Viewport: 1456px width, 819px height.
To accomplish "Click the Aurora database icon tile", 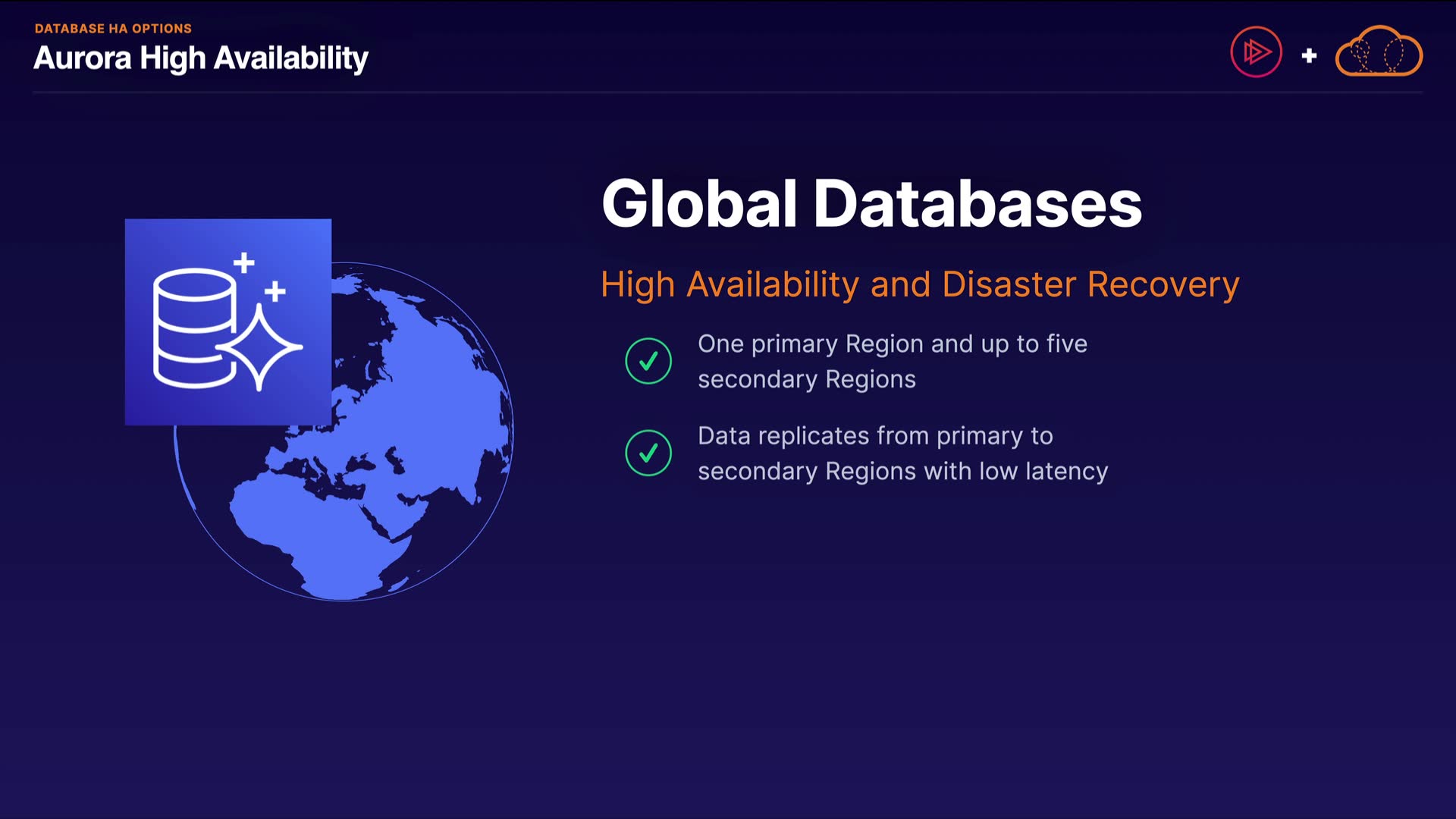I will tap(227, 322).
